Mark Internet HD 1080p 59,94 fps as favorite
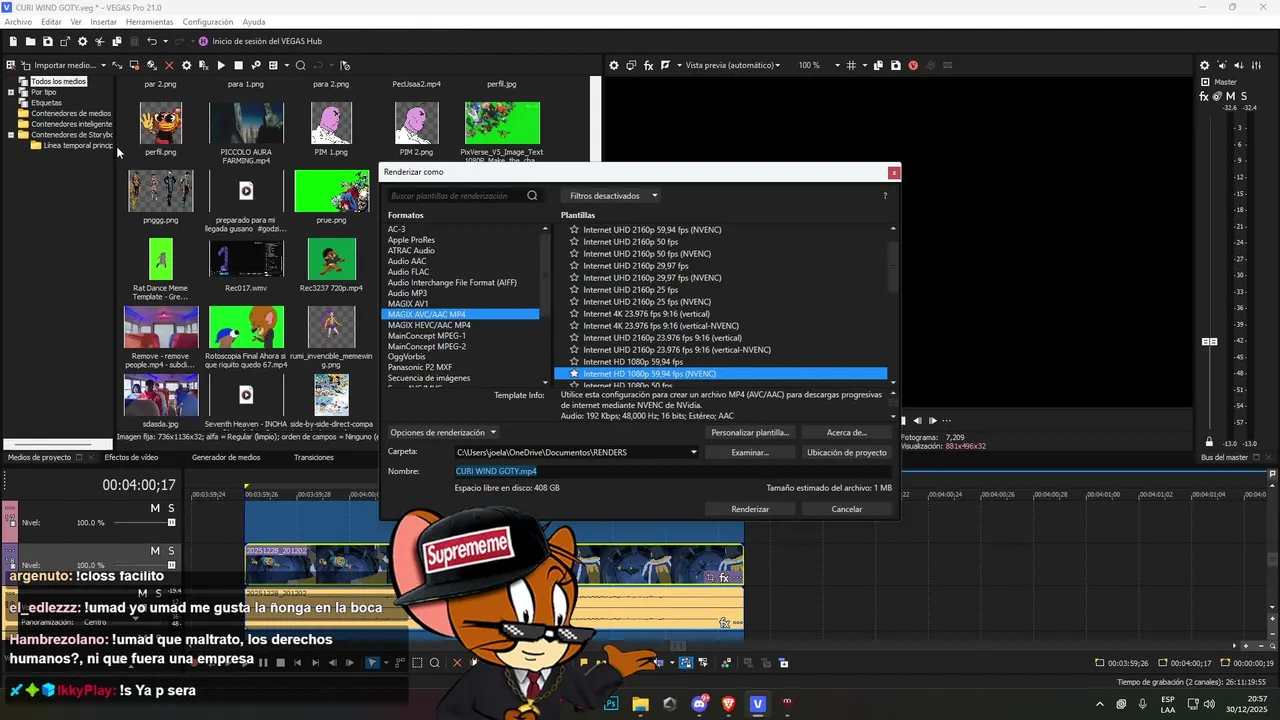 tap(574, 362)
